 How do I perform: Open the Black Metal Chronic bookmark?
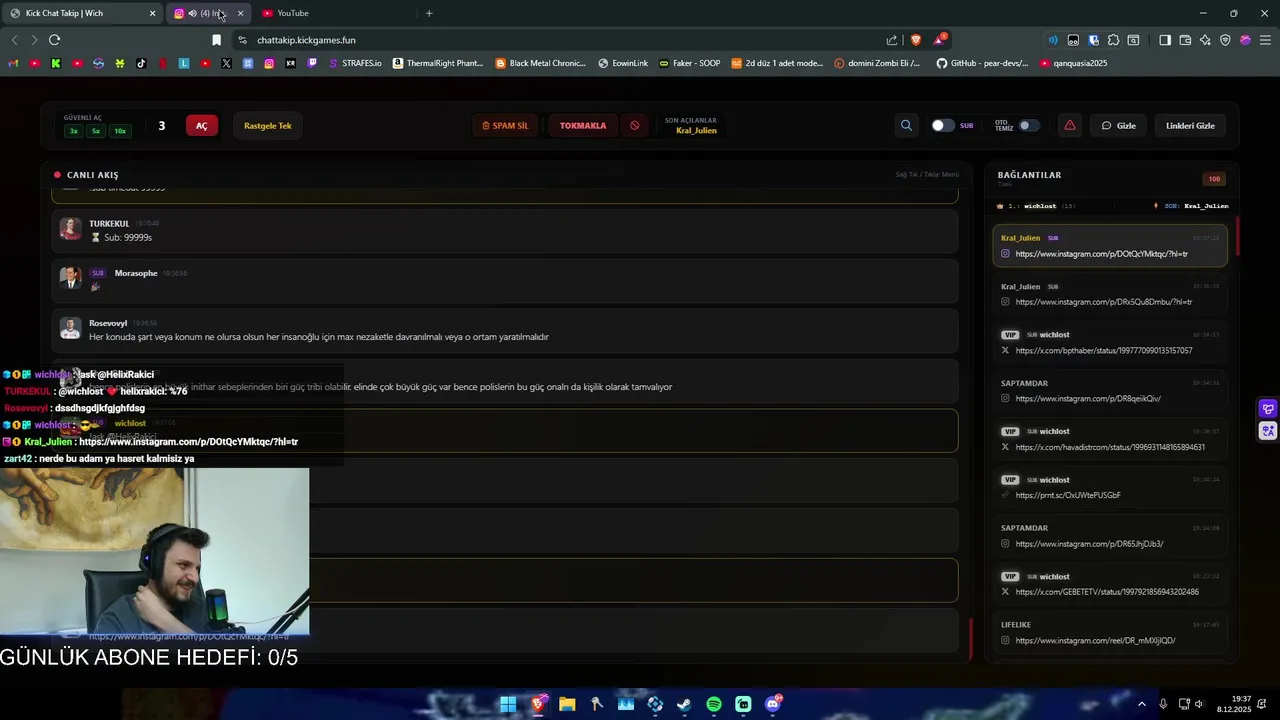[541, 63]
